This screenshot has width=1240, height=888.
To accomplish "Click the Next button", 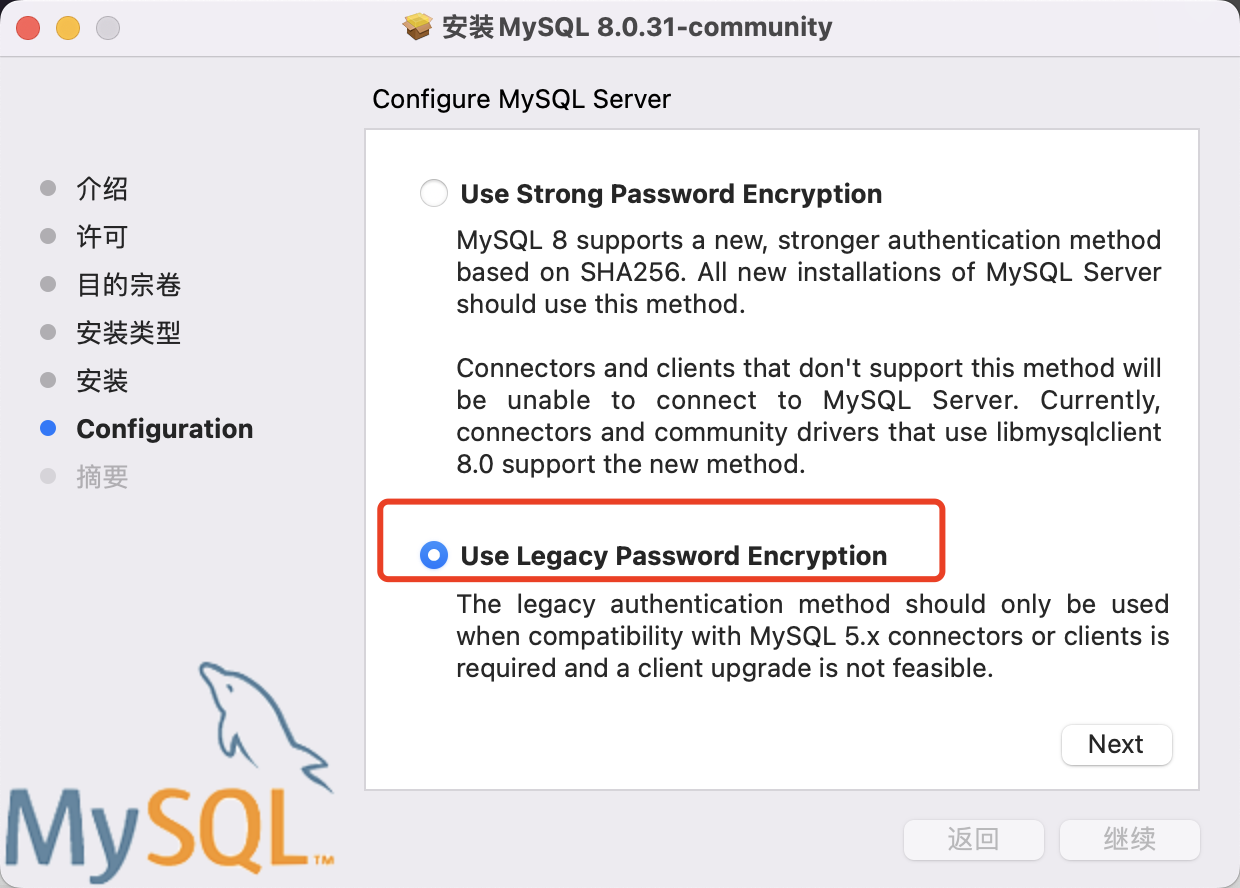I will [1116, 744].
